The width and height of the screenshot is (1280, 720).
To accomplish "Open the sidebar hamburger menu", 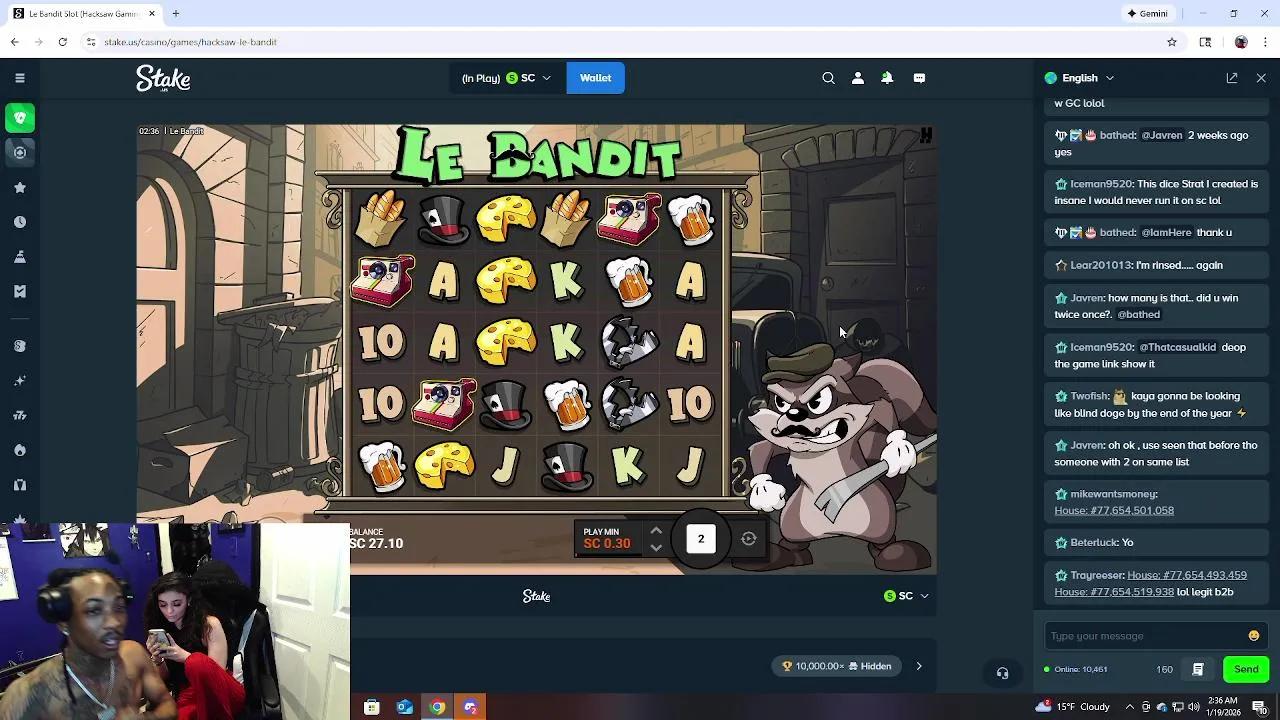I will (19, 77).
